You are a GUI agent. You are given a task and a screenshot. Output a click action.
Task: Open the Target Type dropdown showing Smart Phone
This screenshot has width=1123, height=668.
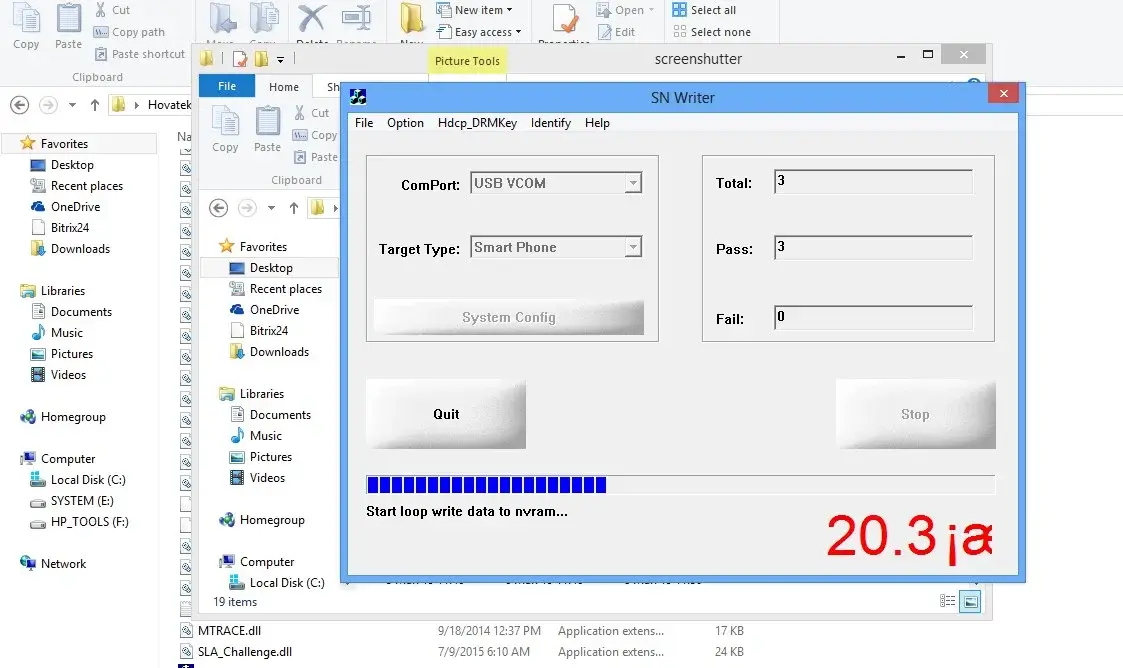pyautogui.click(x=634, y=247)
